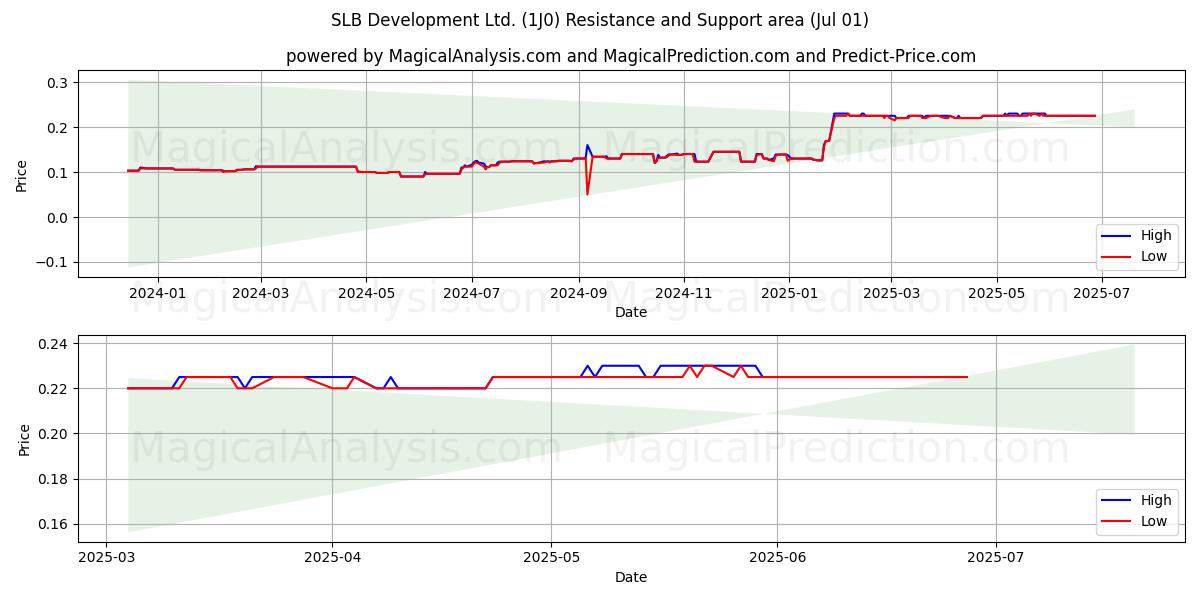Click the '2024-09' tick label on top chart
1200x600 pixels.
tap(578, 293)
